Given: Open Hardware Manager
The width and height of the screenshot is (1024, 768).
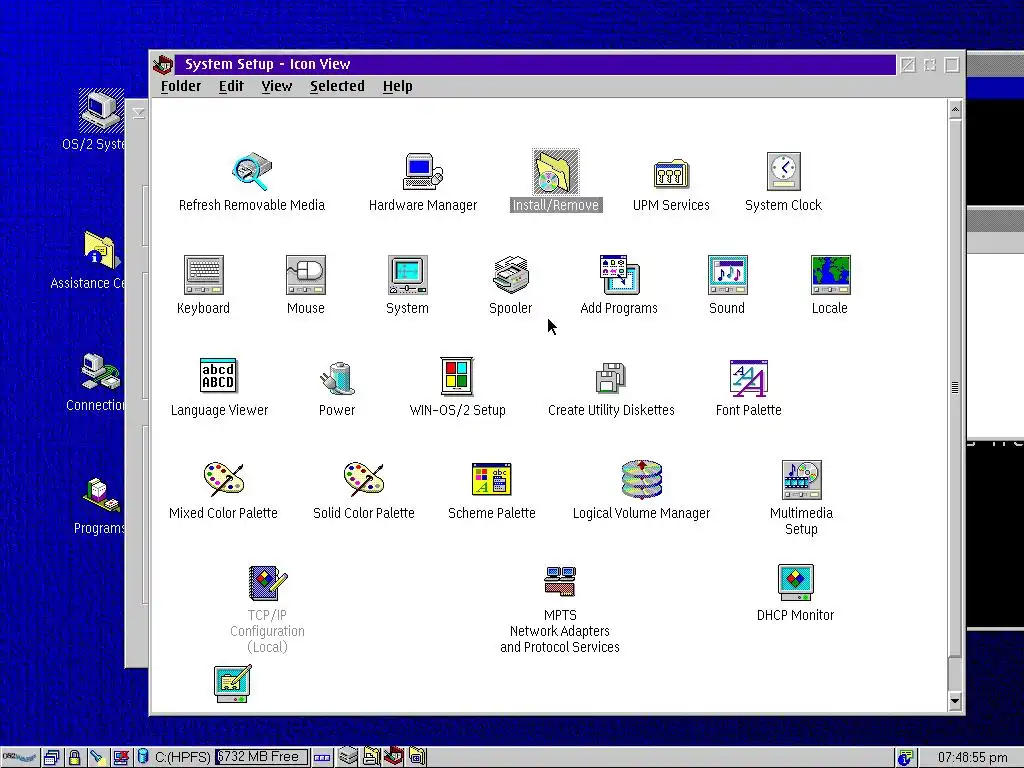Looking at the screenshot, I should point(423,172).
